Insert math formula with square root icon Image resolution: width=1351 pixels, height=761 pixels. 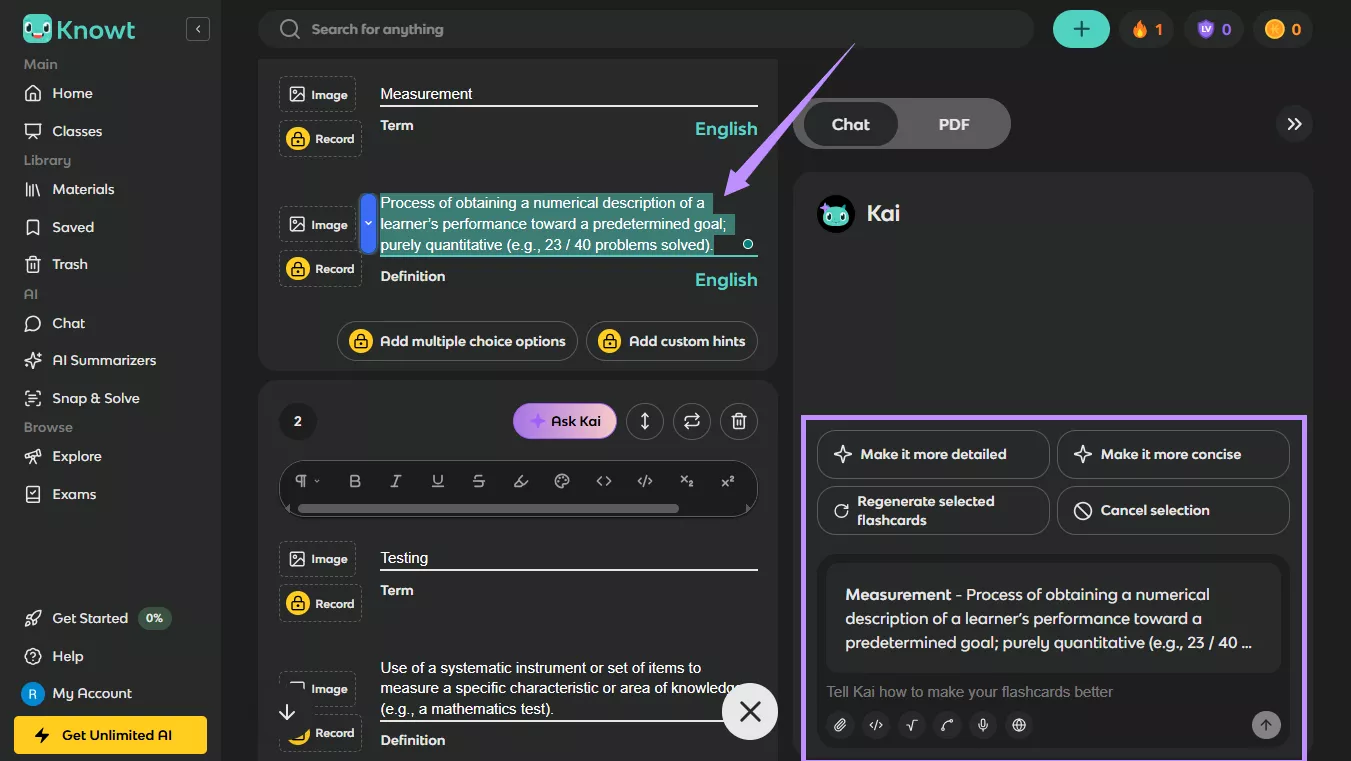click(x=911, y=725)
